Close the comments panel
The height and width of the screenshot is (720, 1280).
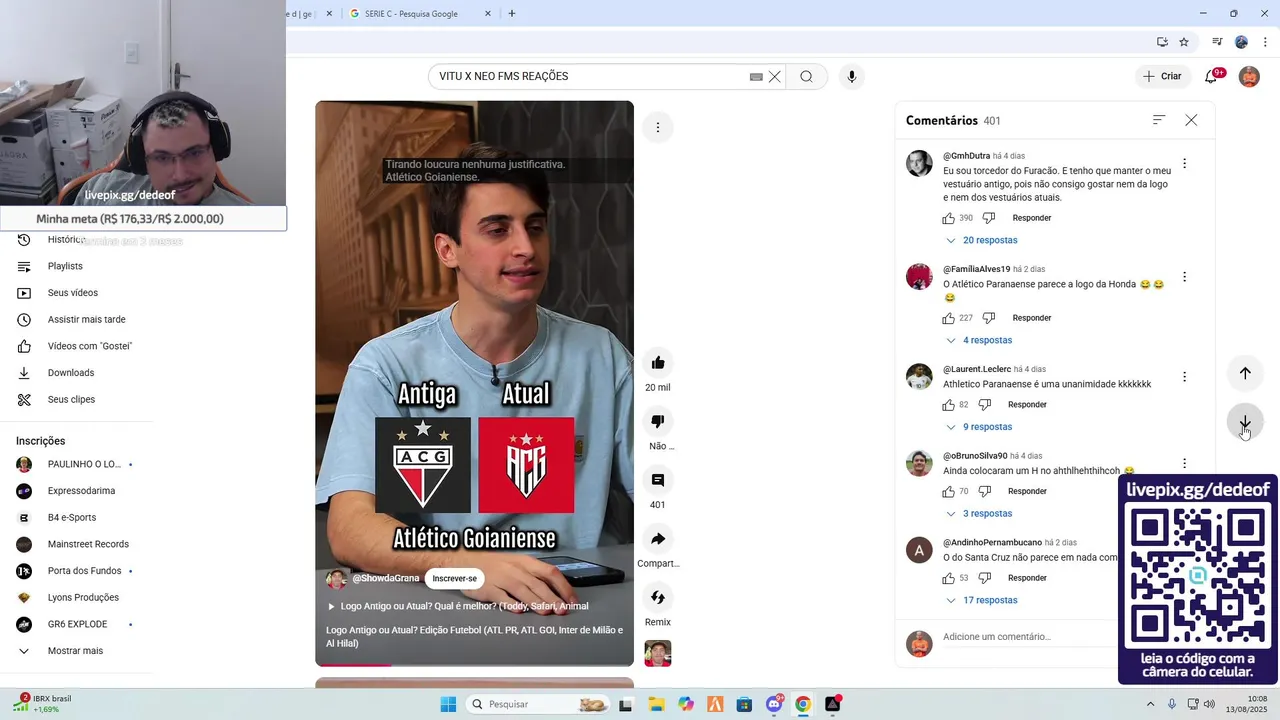pyautogui.click(x=1191, y=120)
